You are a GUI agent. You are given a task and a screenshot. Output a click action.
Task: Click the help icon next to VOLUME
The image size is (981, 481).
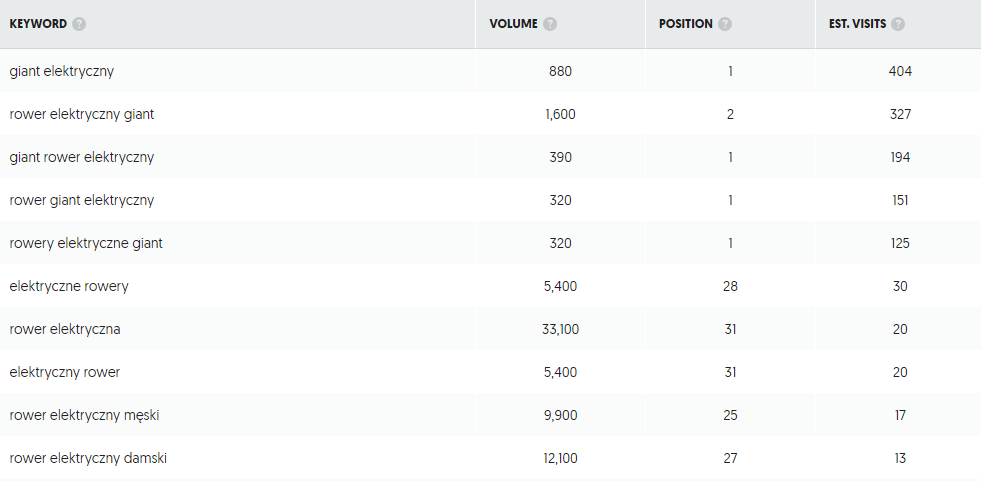(550, 24)
